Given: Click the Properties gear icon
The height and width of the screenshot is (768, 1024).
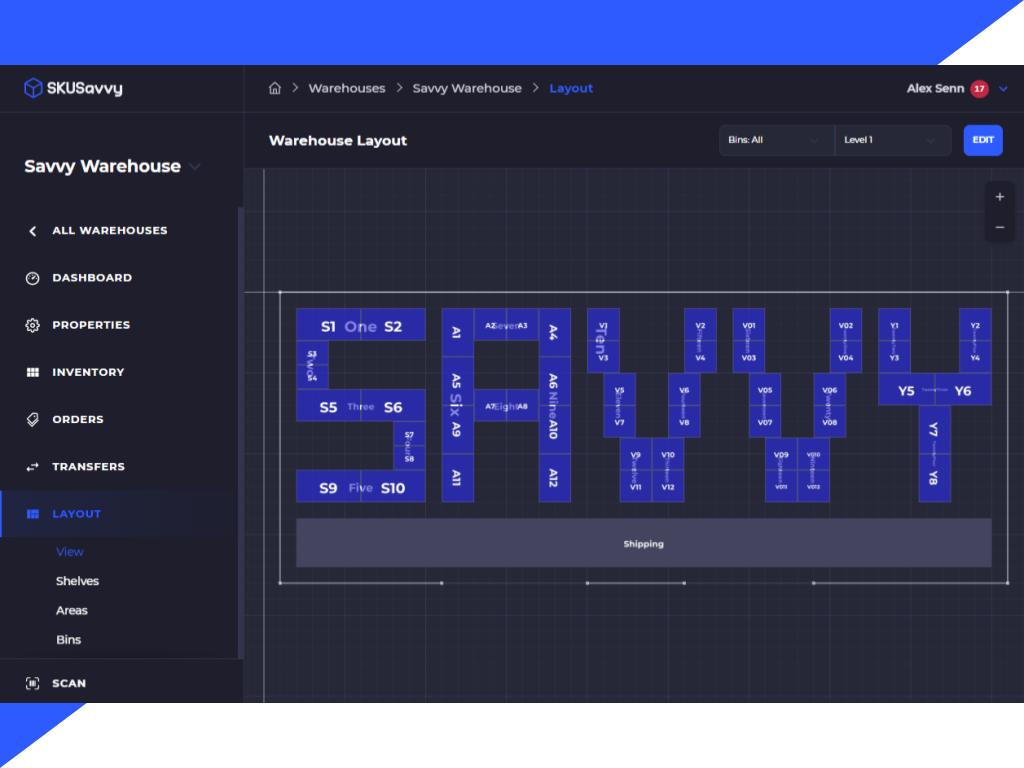Looking at the screenshot, I should (x=32, y=325).
